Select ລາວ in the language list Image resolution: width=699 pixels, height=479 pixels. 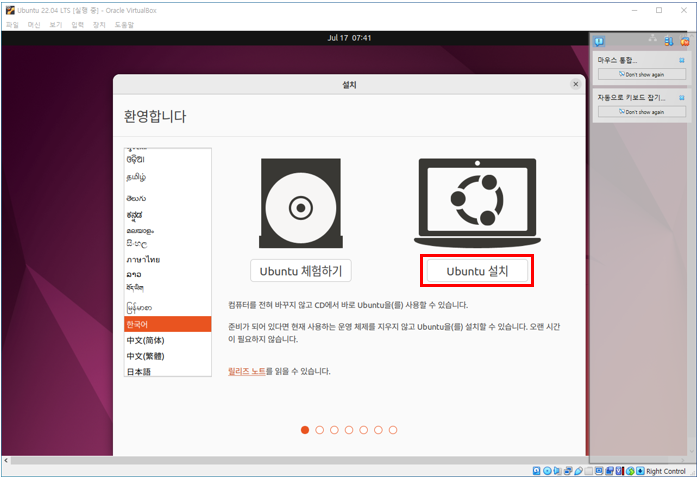[168, 274]
